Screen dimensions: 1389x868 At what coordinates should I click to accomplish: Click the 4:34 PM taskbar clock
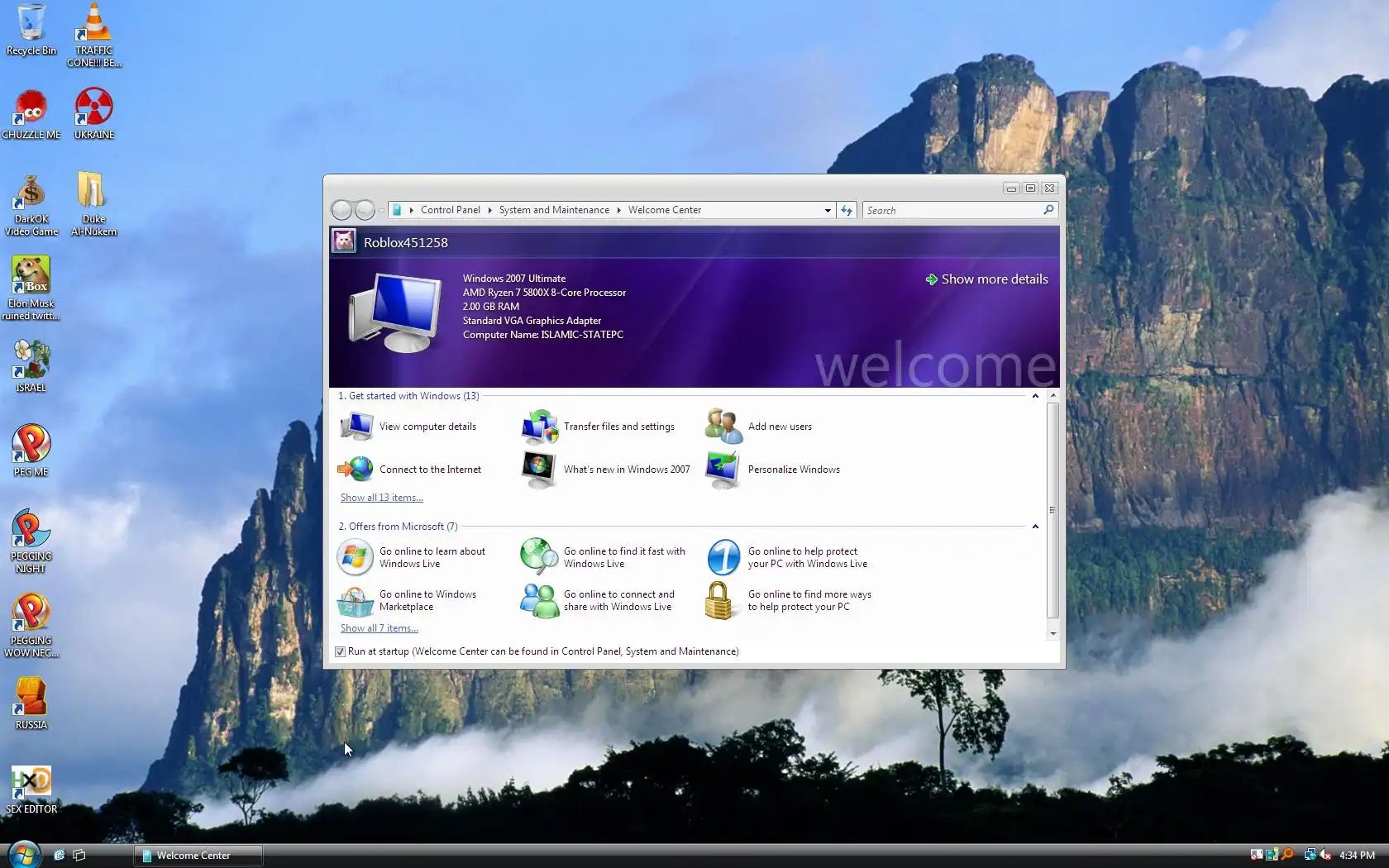pos(1358,855)
